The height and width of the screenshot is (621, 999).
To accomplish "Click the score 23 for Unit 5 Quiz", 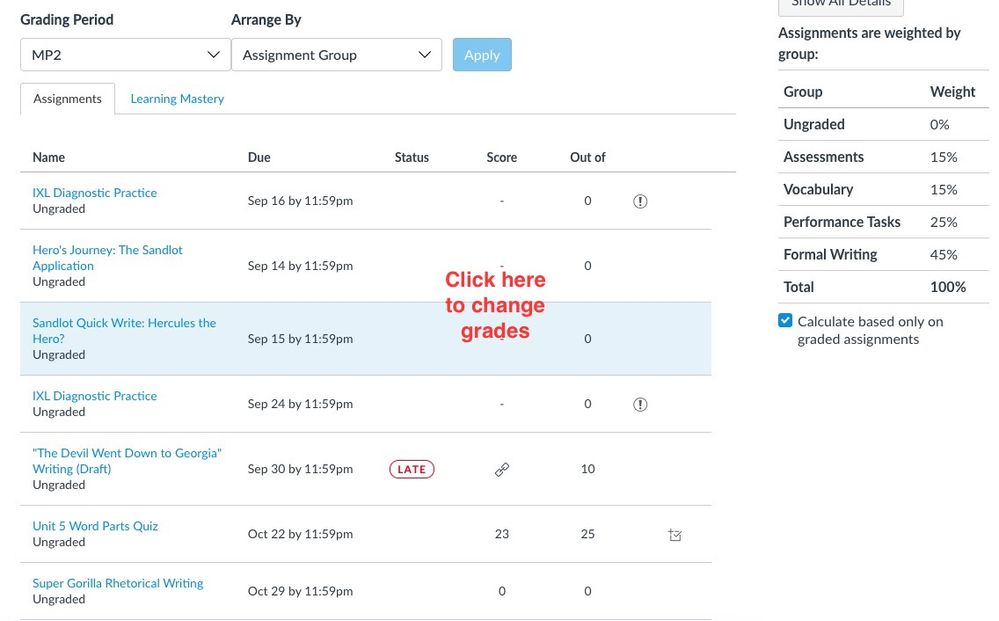I will 502,534.
